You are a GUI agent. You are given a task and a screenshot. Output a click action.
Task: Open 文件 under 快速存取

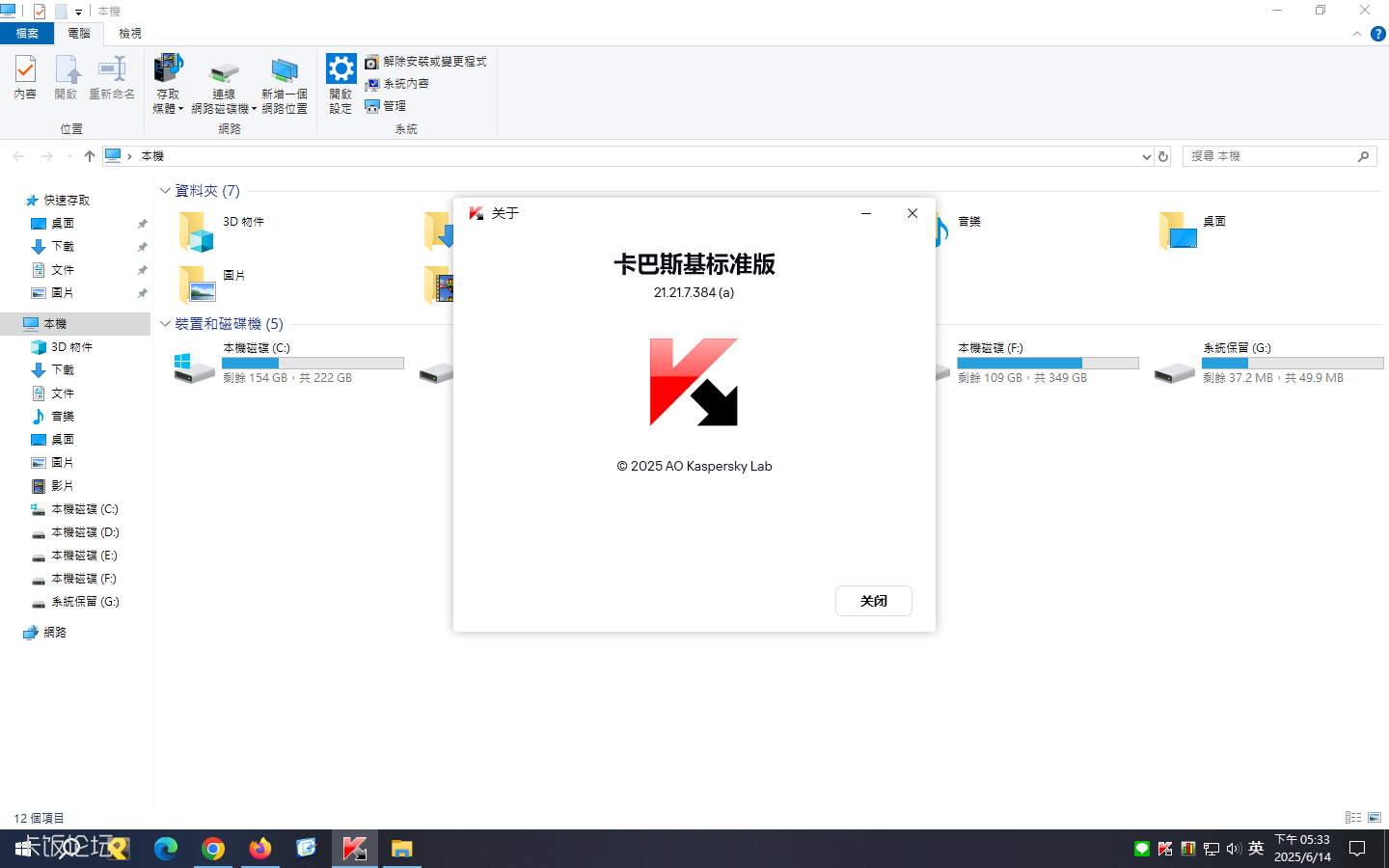53,270
